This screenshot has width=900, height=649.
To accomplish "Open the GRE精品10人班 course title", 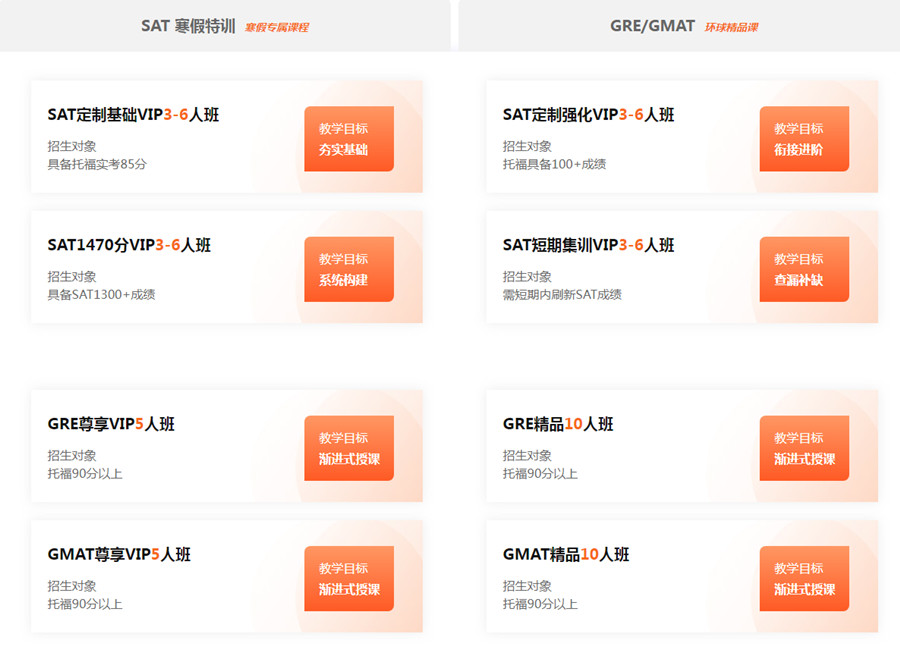I will 558,424.
